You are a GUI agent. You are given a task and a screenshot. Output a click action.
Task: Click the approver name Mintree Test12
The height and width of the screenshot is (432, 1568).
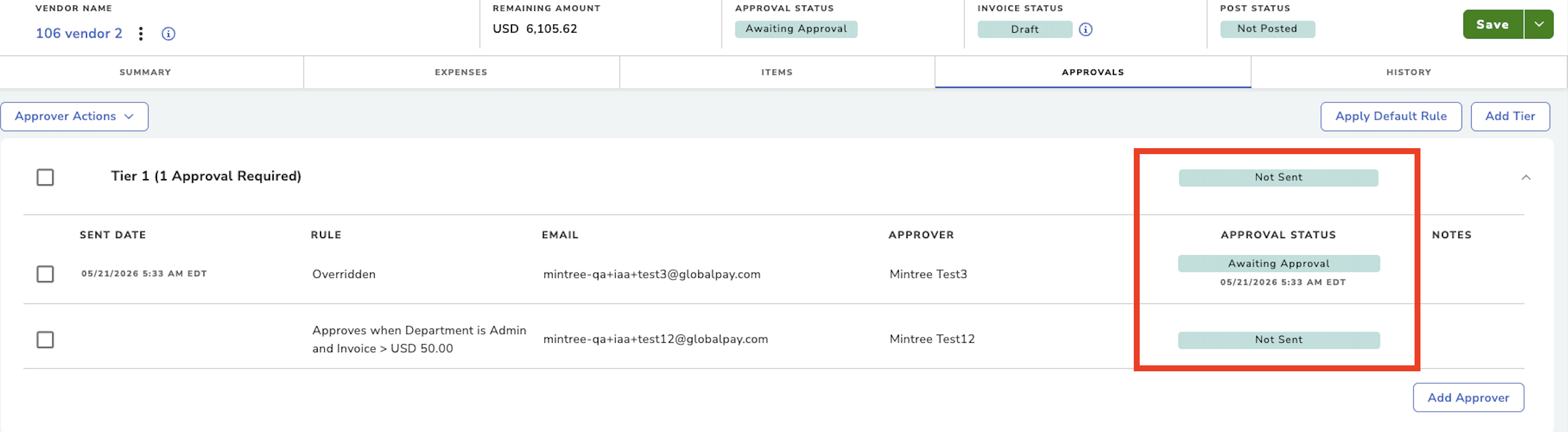tap(932, 339)
